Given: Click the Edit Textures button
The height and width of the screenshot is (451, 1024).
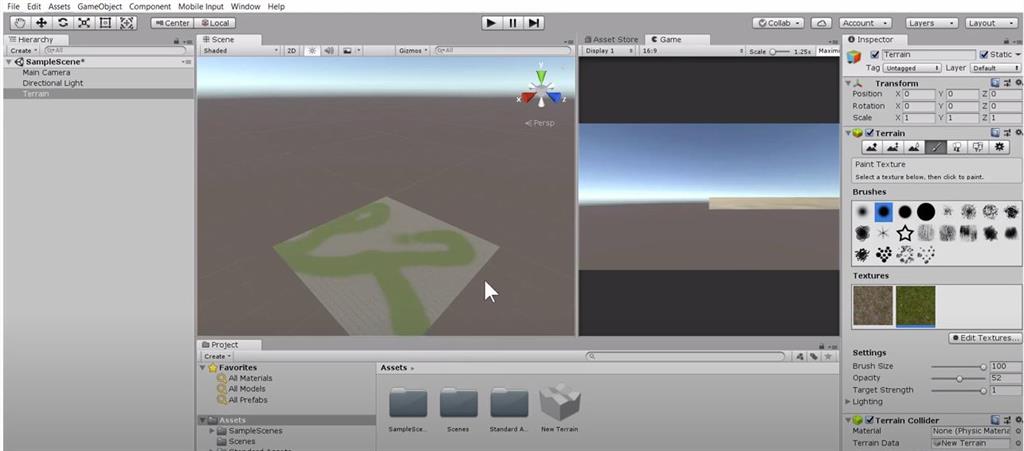Looking at the screenshot, I should [x=984, y=338].
